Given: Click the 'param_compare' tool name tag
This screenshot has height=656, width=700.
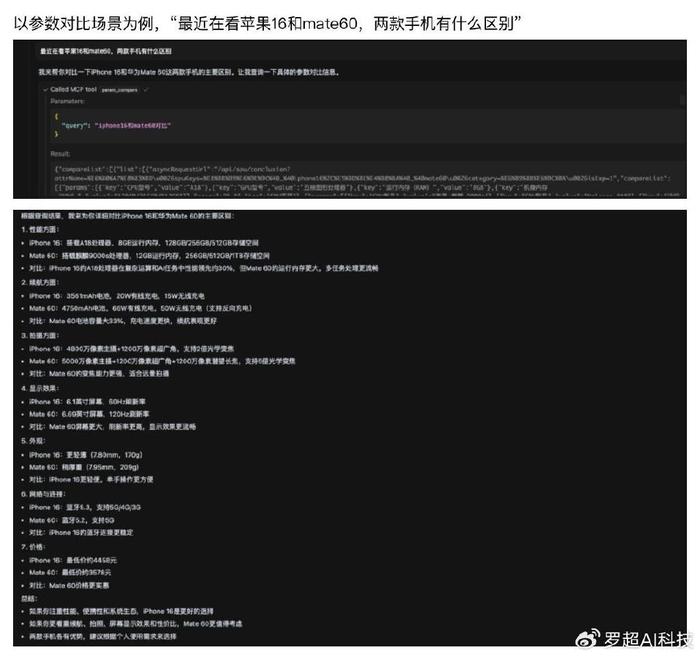Looking at the screenshot, I should coord(119,90).
